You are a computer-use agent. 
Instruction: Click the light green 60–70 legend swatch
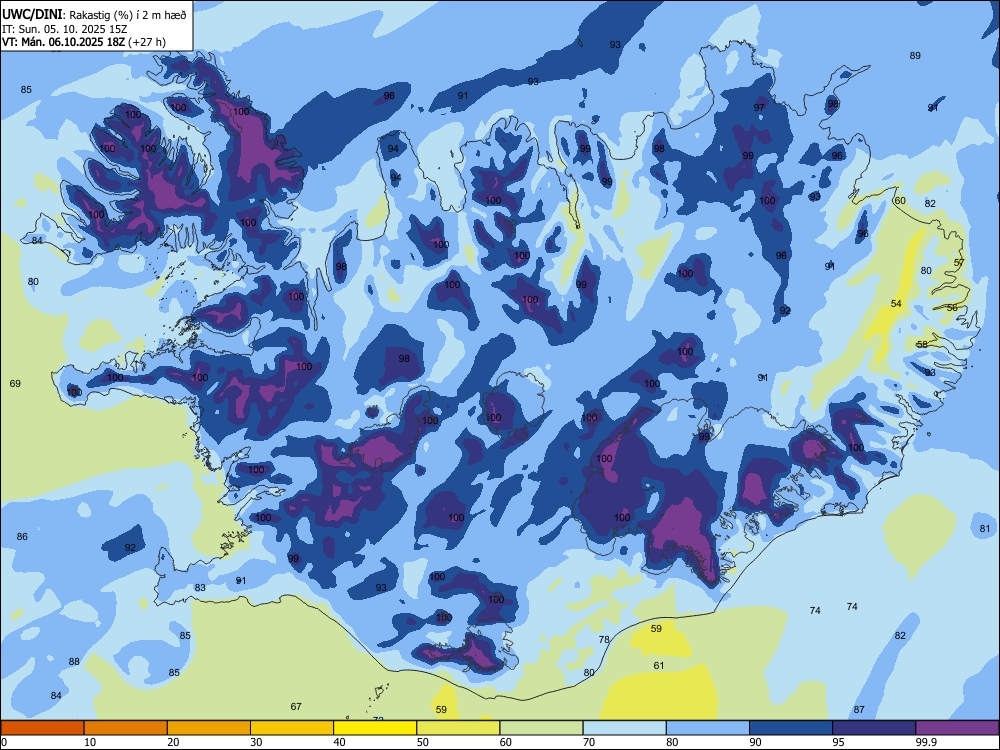(x=541, y=728)
